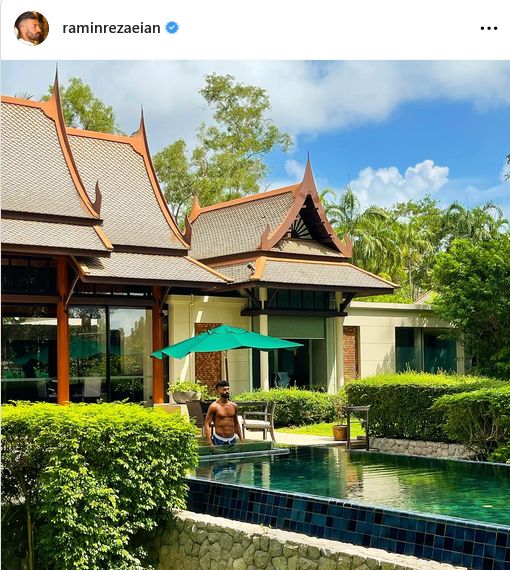Open the raminrezaeian profile picture
This screenshot has width=510, height=570.
click(32, 28)
